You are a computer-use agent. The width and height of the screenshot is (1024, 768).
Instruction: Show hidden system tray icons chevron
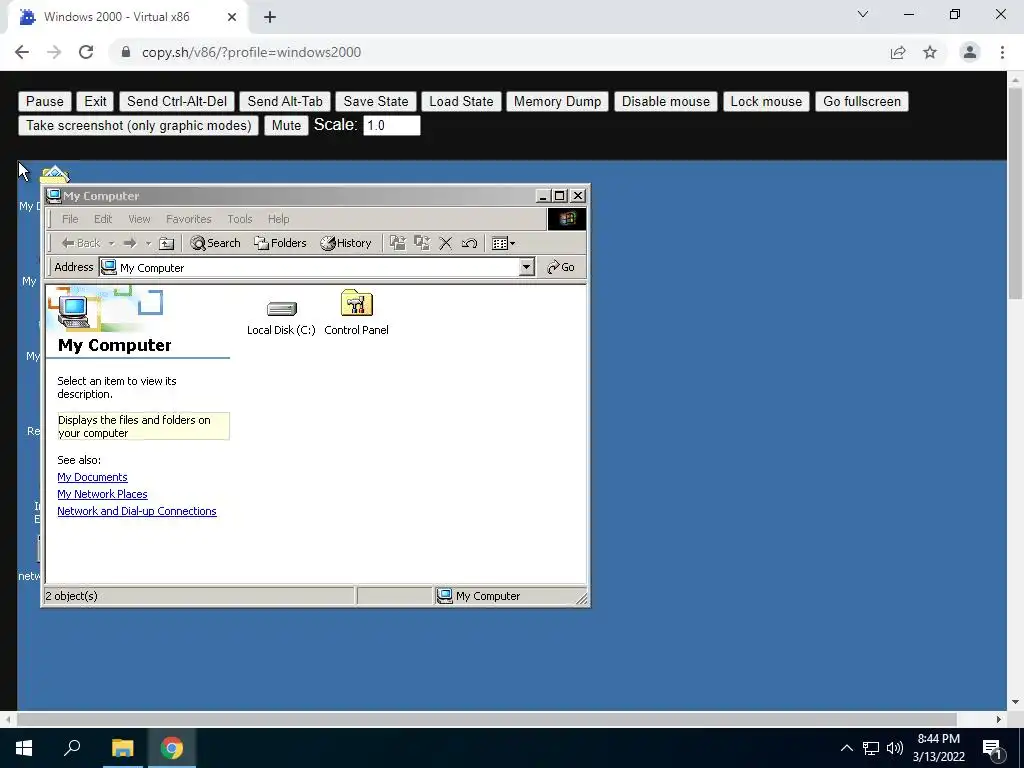point(846,748)
